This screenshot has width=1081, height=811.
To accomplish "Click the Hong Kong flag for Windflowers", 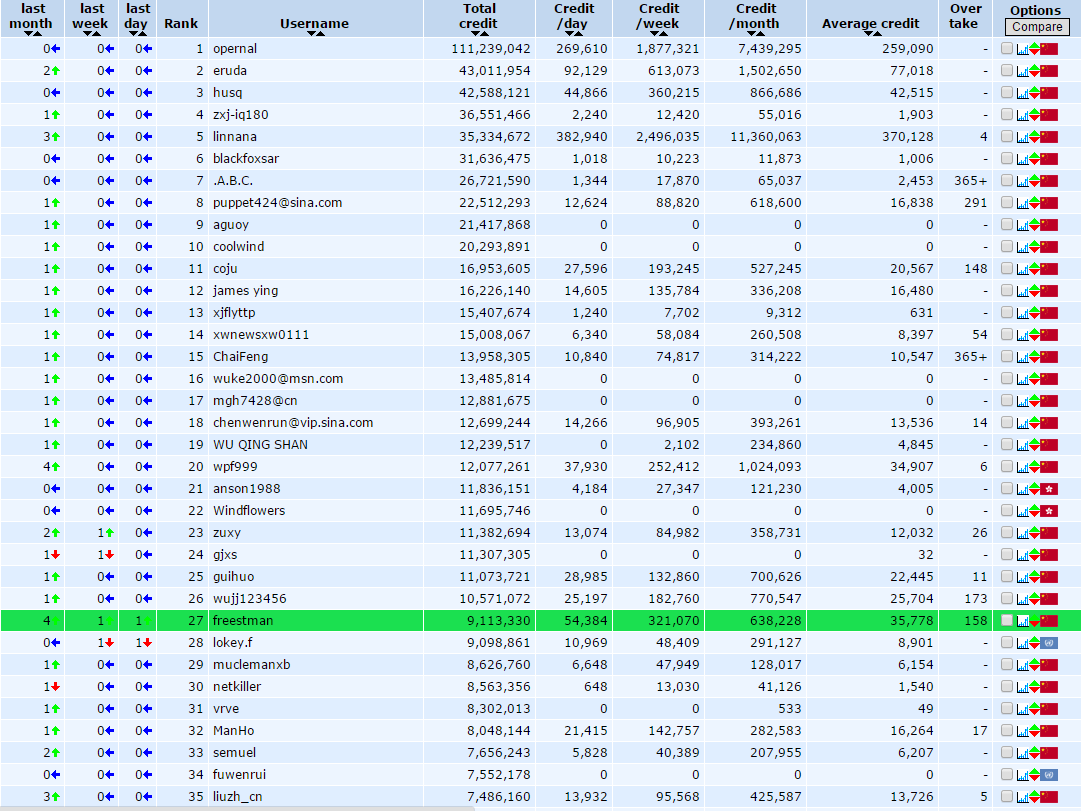I will [x=1049, y=511].
